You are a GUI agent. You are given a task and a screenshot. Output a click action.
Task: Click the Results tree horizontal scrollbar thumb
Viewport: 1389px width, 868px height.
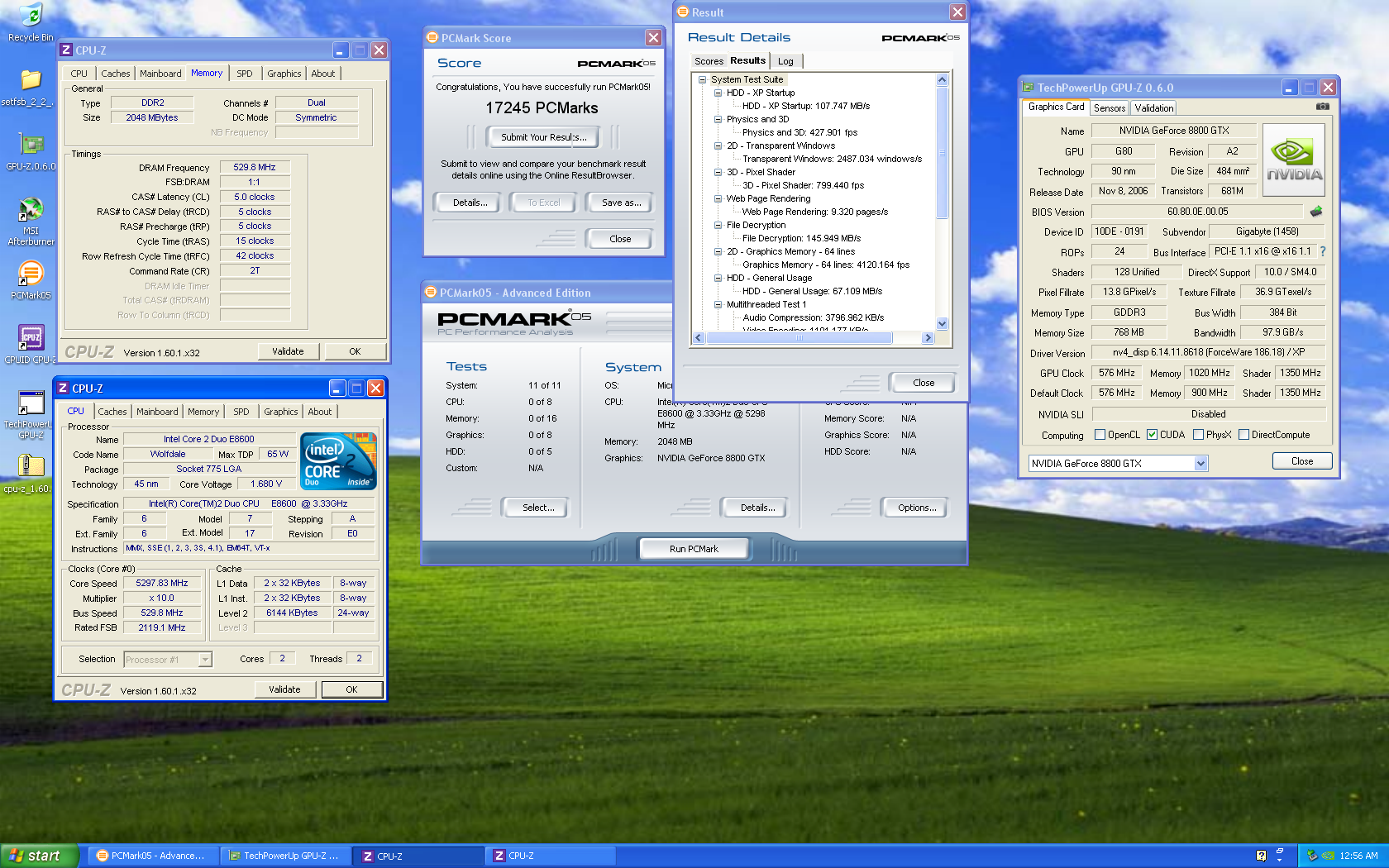[800, 338]
